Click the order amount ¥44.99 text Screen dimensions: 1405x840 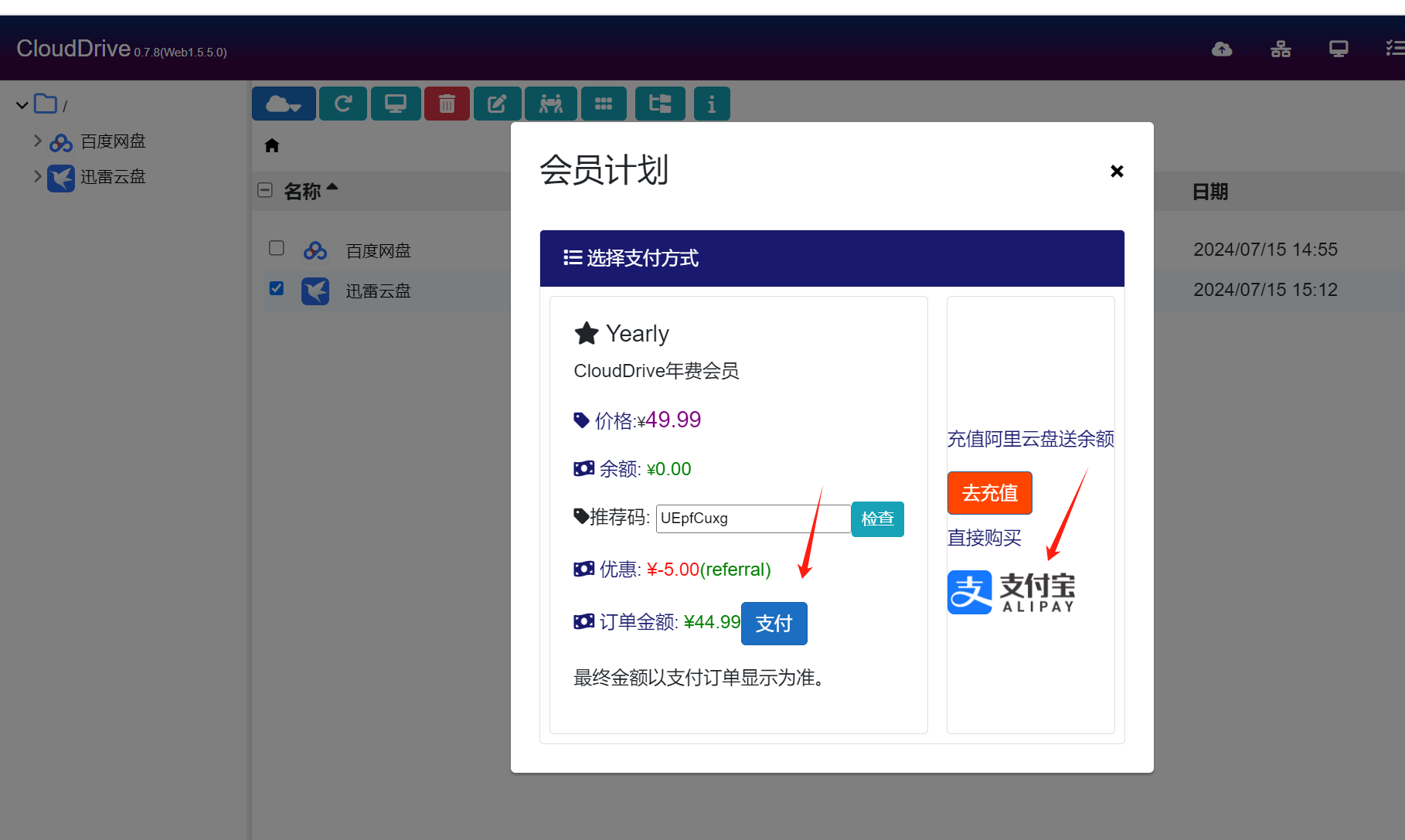coord(712,622)
